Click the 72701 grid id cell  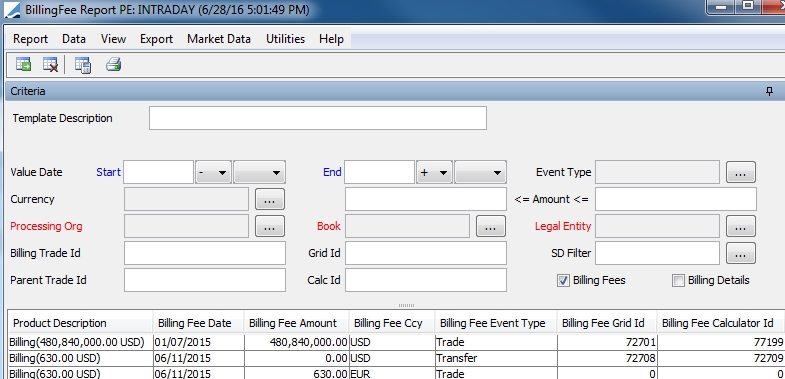coord(607,343)
